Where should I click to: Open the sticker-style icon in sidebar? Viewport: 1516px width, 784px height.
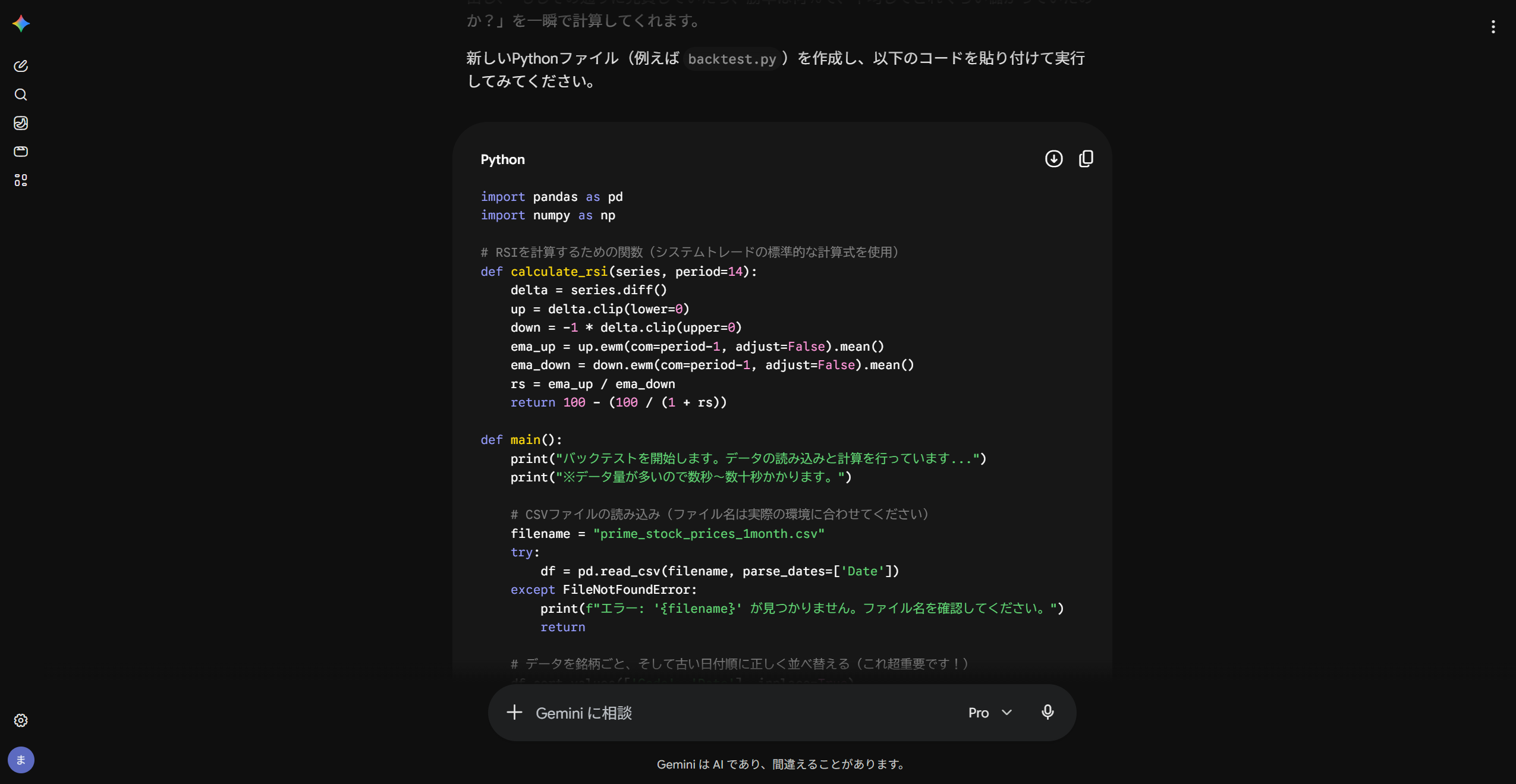point(21,123)
